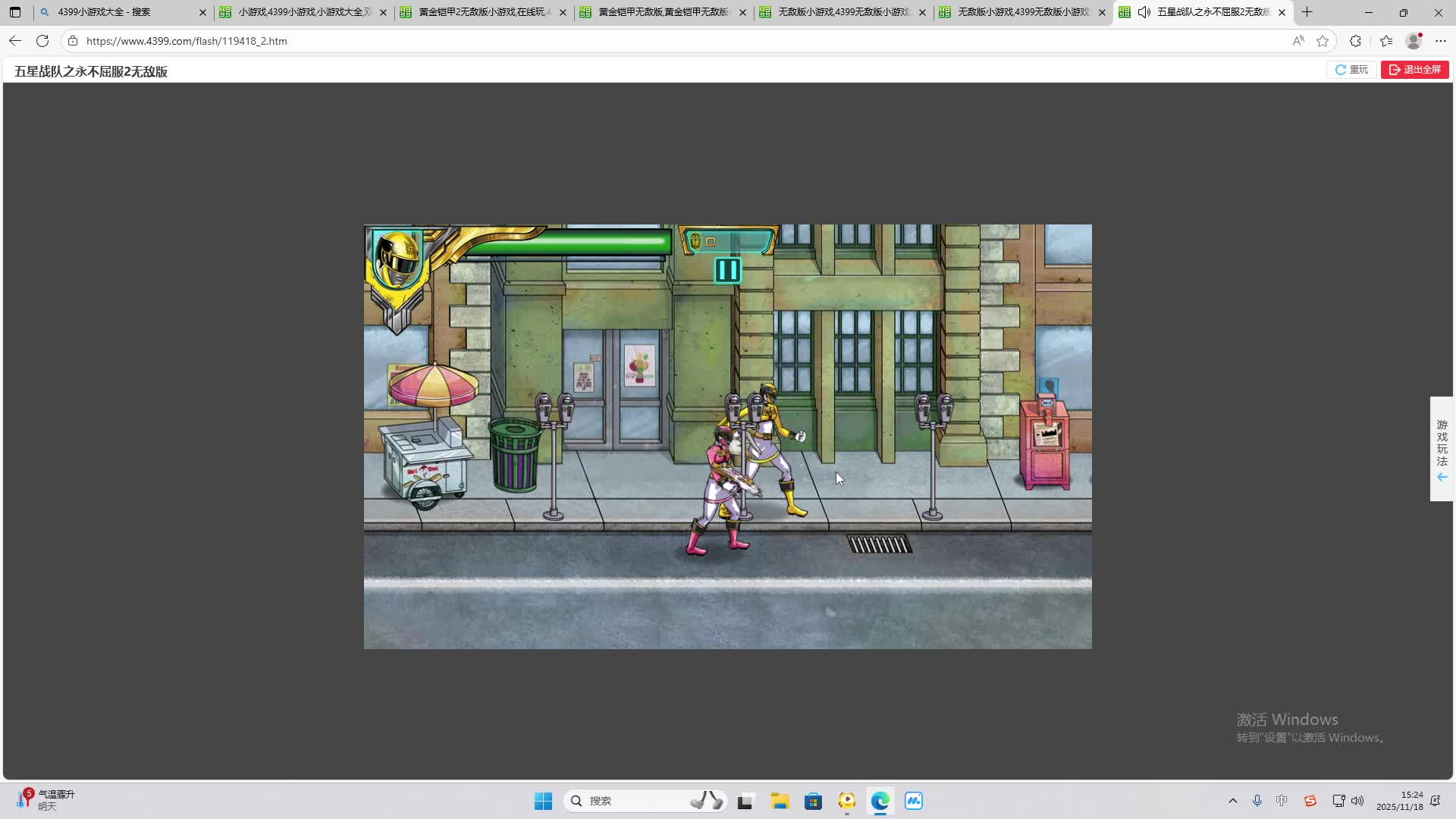Open browser settings and more menu
This screenshot has height=819, width=1456.
pos(1441,41)
